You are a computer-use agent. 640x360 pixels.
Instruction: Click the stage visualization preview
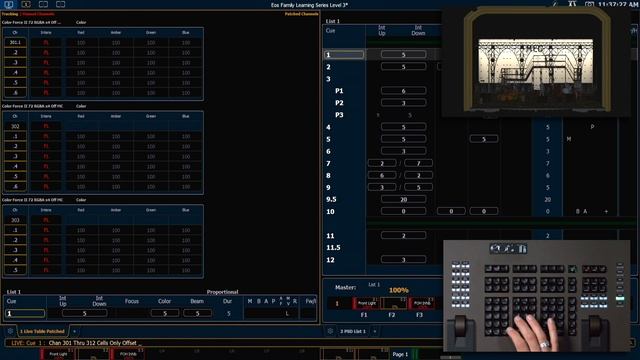(x=536, y=61)
